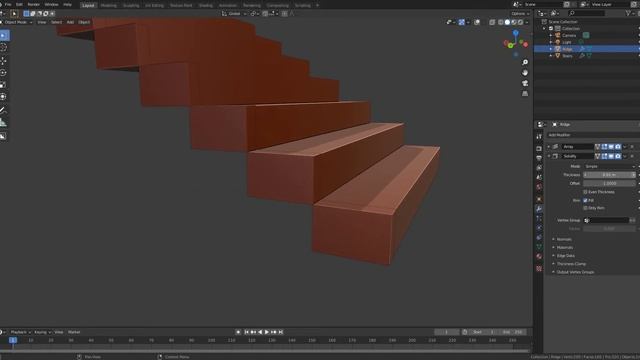Toggle X-ray mode in viewport header
This screenshot has height=360, width=640.
point(492,22)
